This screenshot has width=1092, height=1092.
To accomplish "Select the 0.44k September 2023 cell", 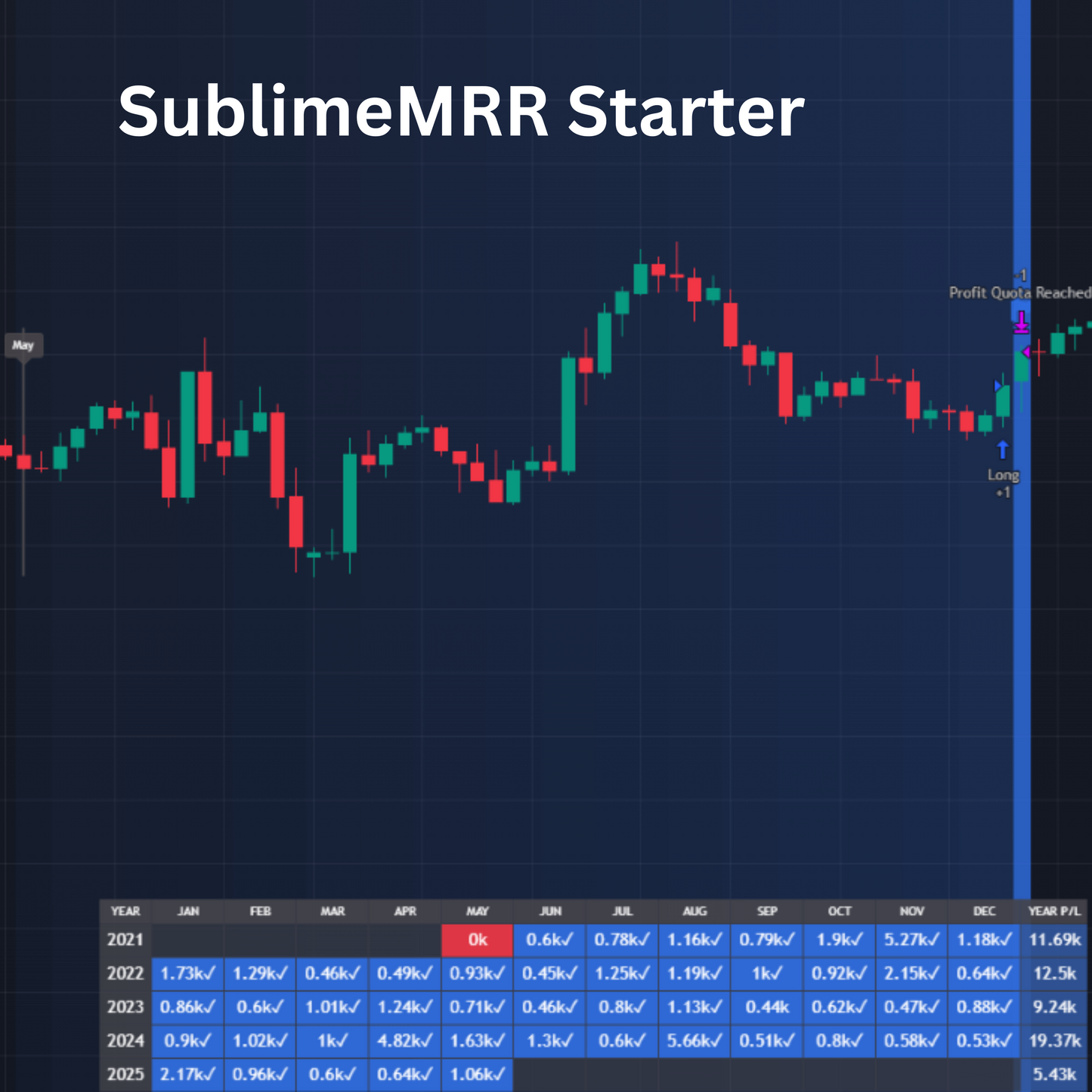I will [766, 1007].
